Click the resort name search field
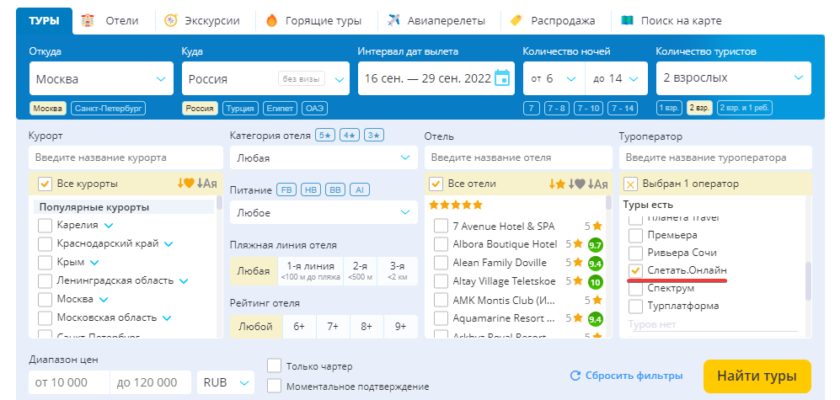This screenshot has height=400, width=840. coord(126,158)
